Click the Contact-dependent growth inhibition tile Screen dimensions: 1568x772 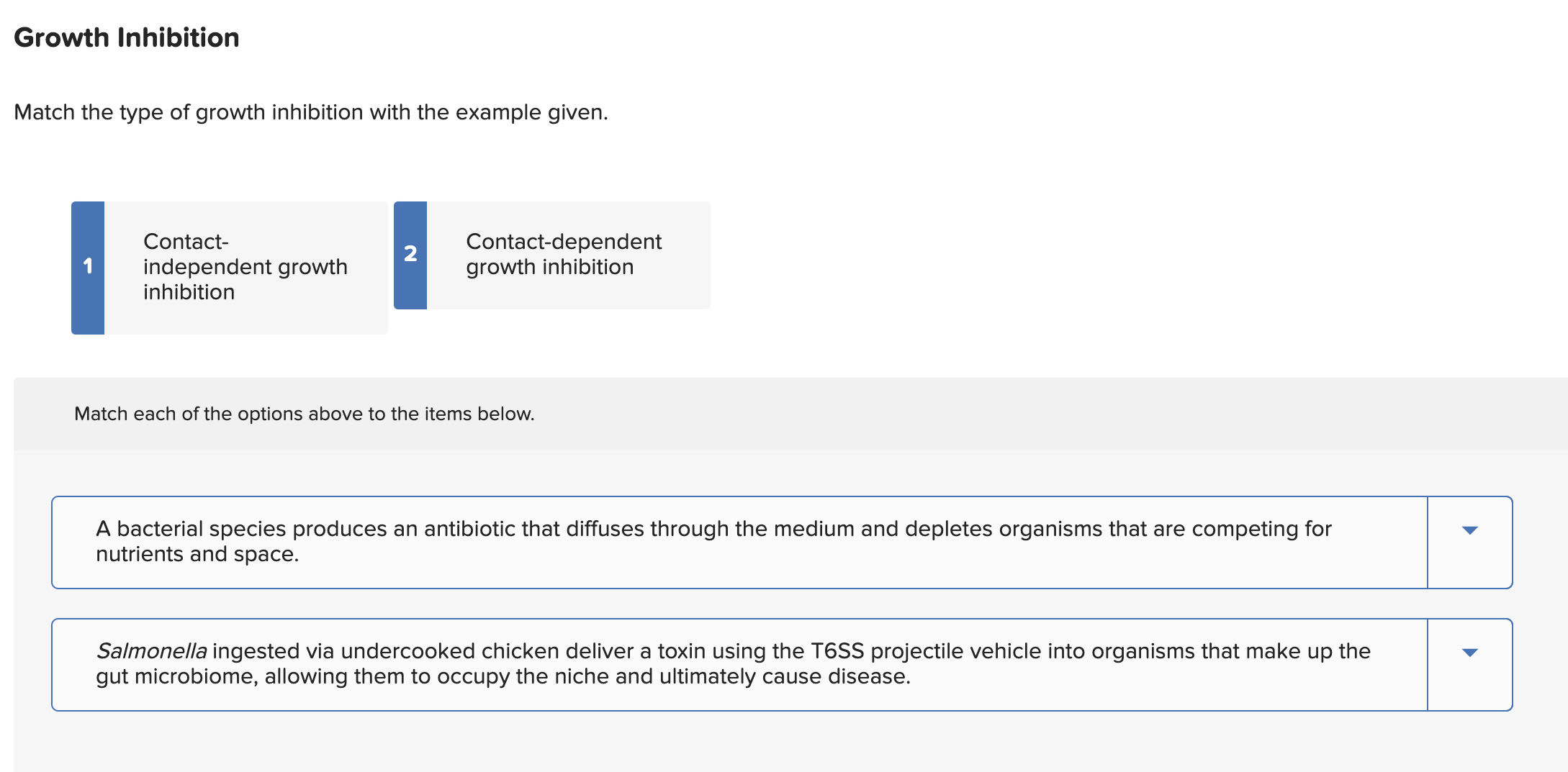564,255
